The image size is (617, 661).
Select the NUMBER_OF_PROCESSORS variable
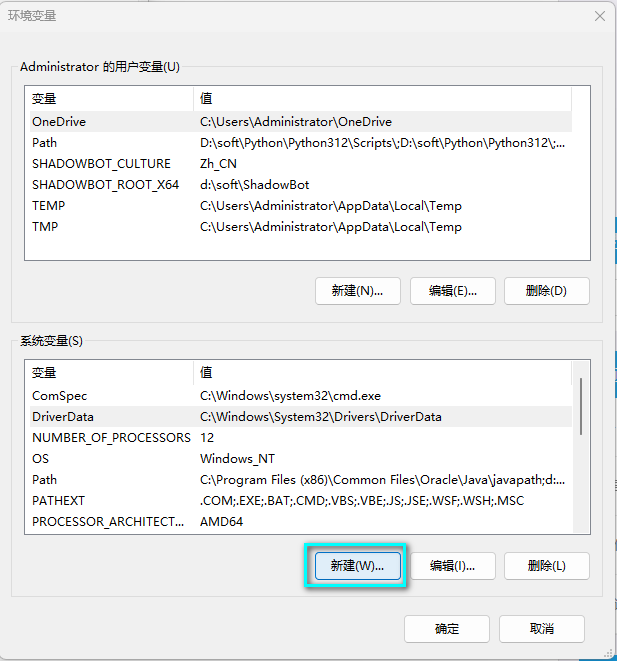[x=300, y=438]
